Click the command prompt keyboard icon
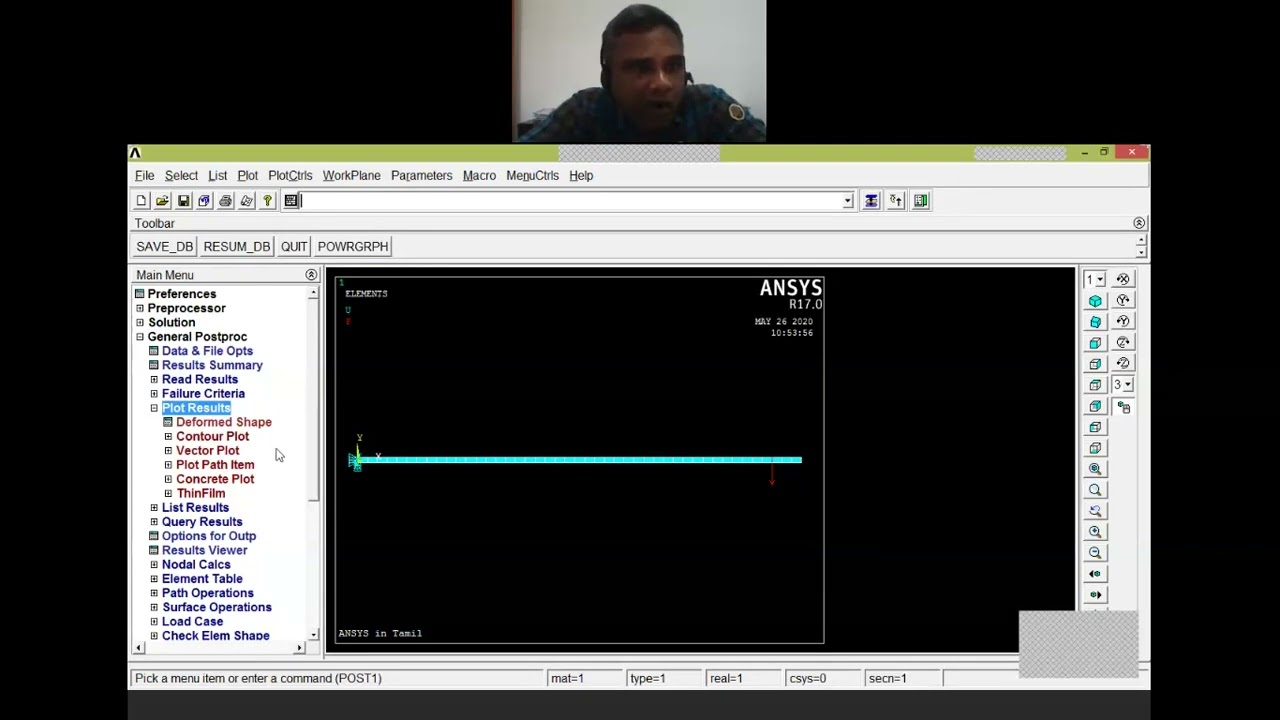Screen dimensions: 1280x720 click(291, 201)
